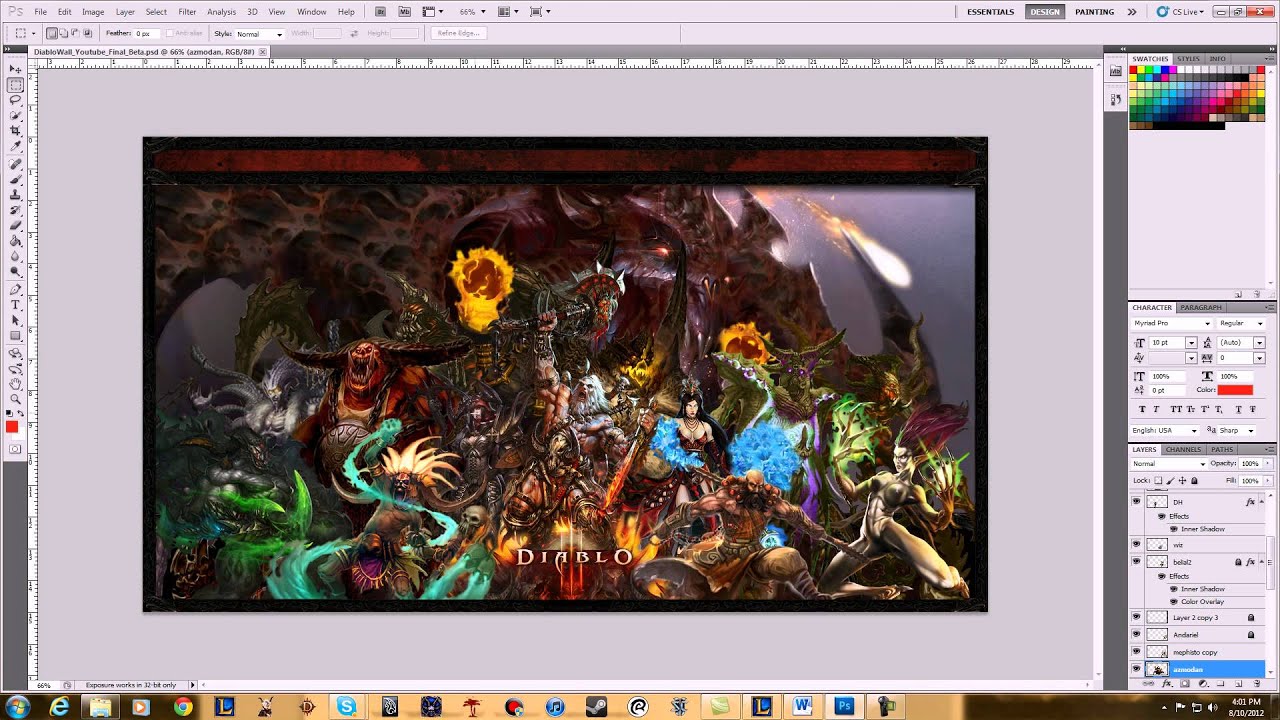Open Skype from the taskbar
Screen dimensions: 1280x720
(347, 707)
